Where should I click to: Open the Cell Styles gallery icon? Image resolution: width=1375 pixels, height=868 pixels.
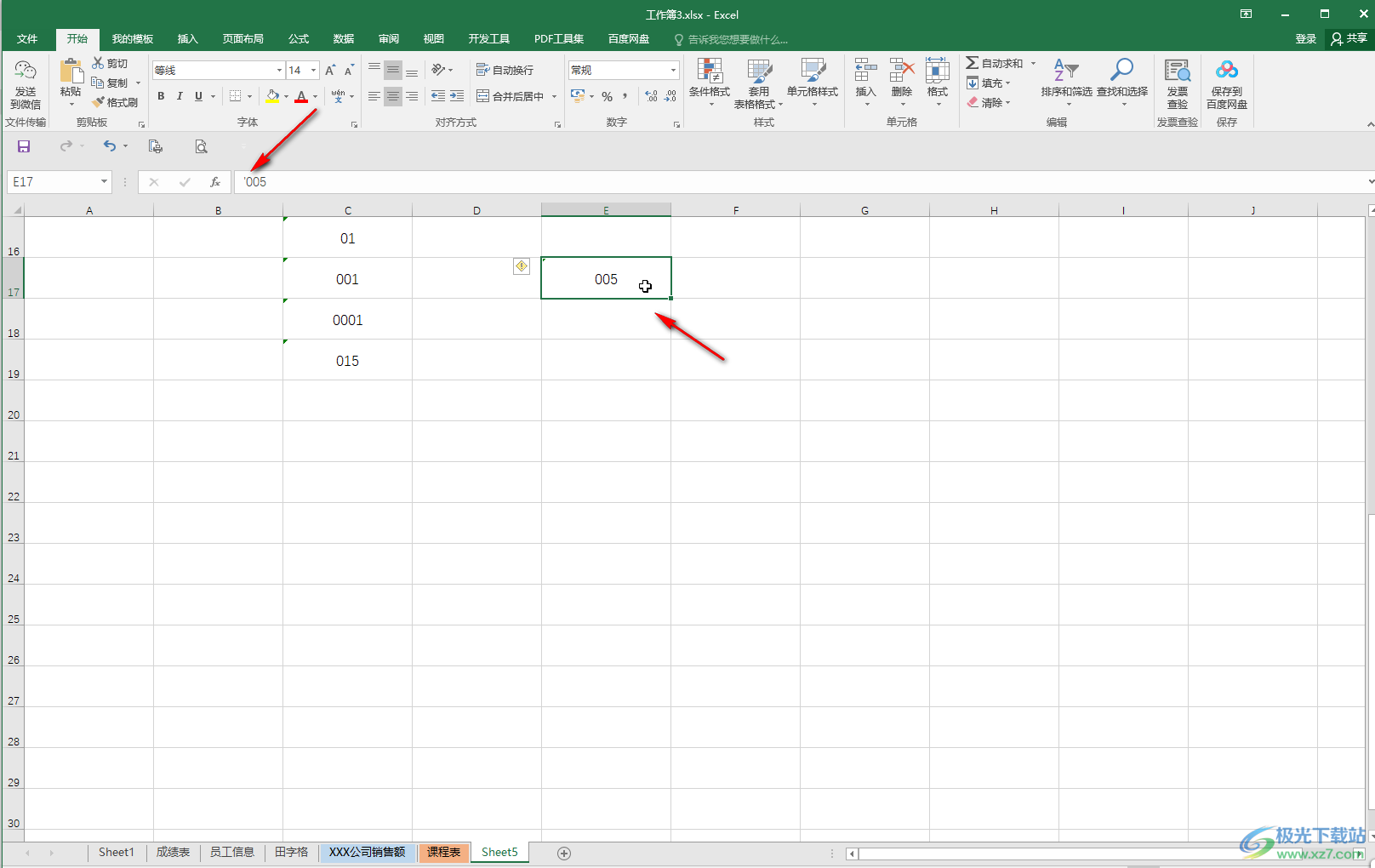813,71
